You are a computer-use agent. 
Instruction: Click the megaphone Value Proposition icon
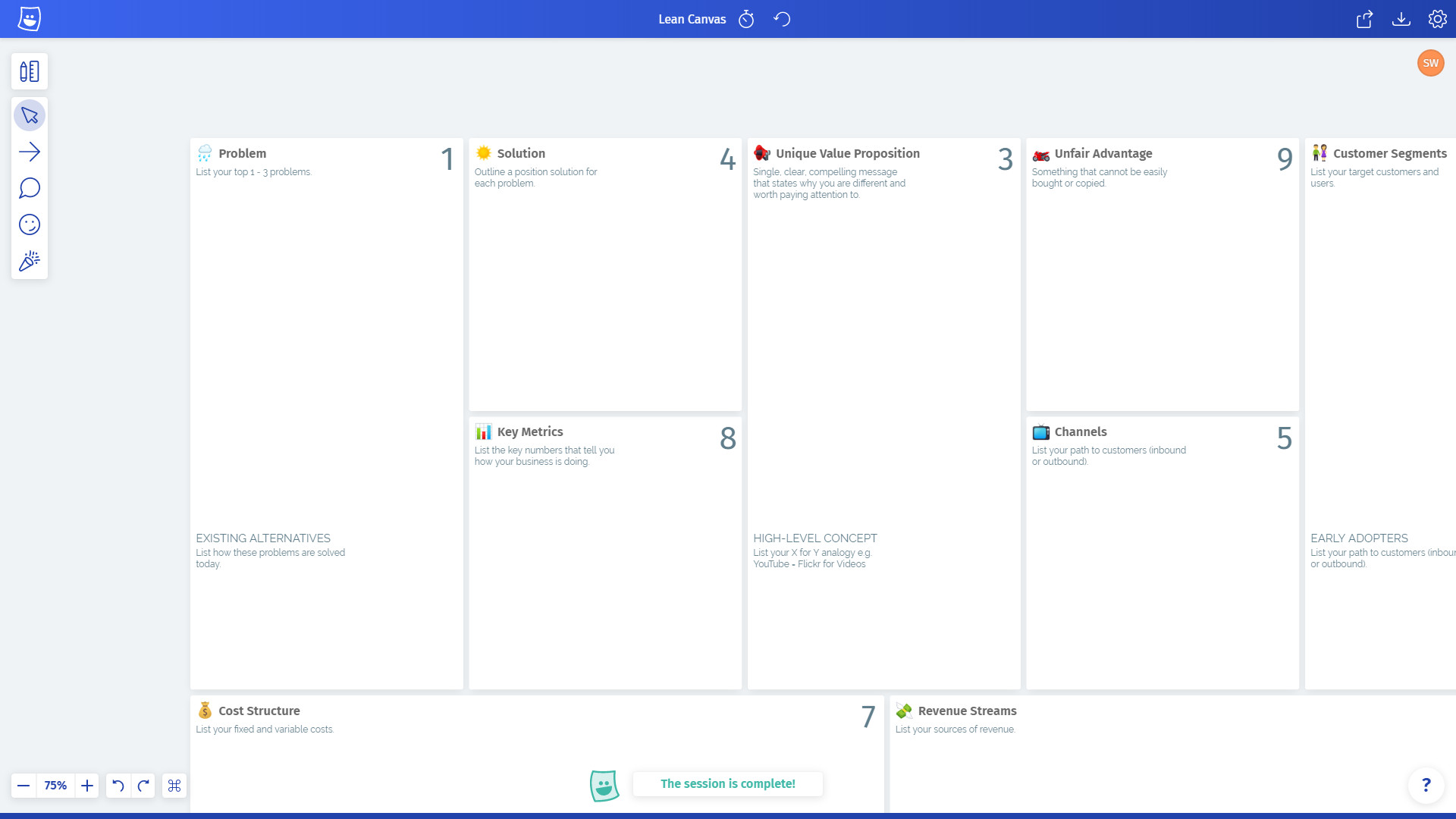(761, 152)
